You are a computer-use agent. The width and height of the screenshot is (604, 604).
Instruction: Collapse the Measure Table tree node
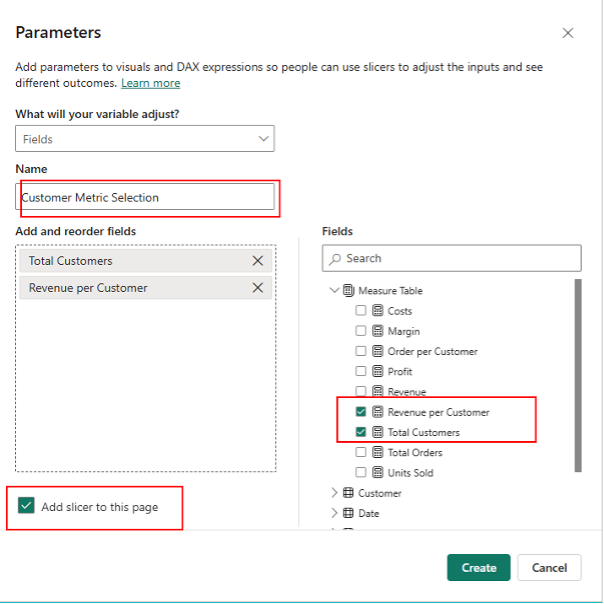334,290
